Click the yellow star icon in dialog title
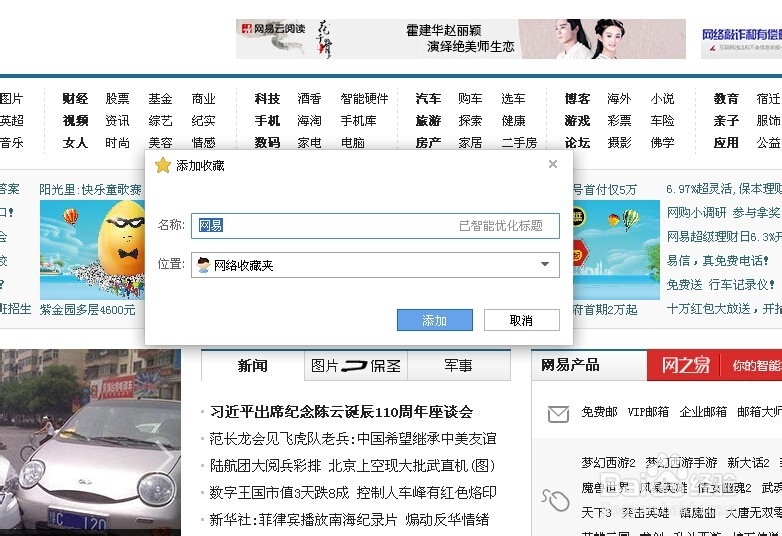 tap(163, 165)
